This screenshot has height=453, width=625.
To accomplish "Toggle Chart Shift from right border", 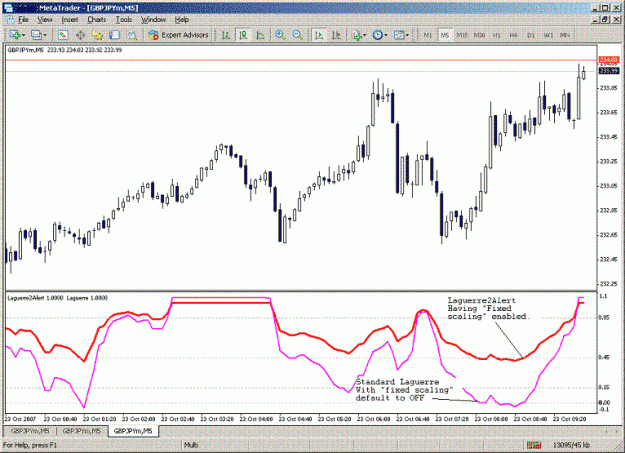I will pyautogui.click(x=336, y=35).
